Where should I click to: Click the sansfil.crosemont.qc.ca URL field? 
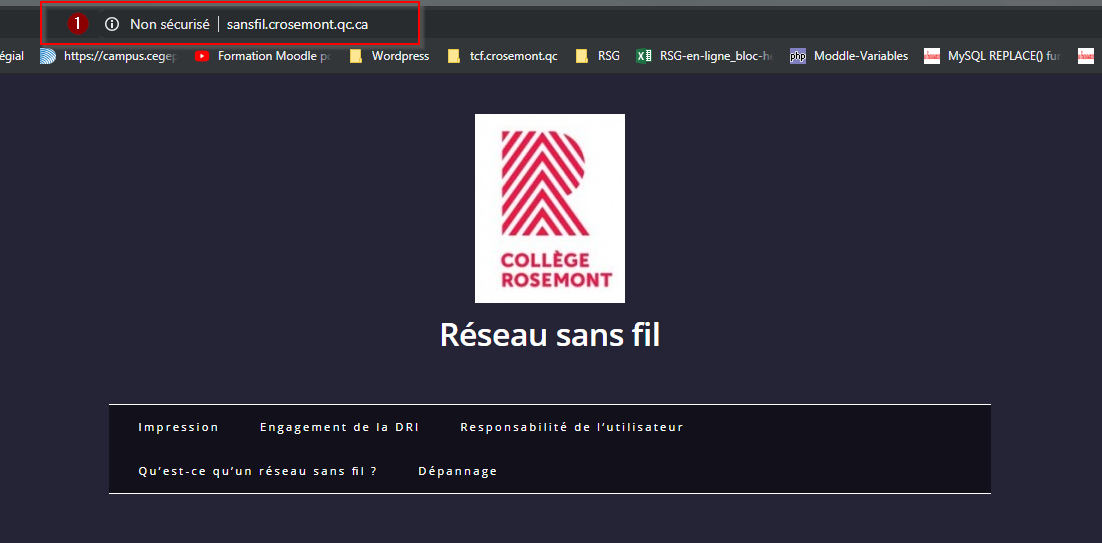pos(297,24)
